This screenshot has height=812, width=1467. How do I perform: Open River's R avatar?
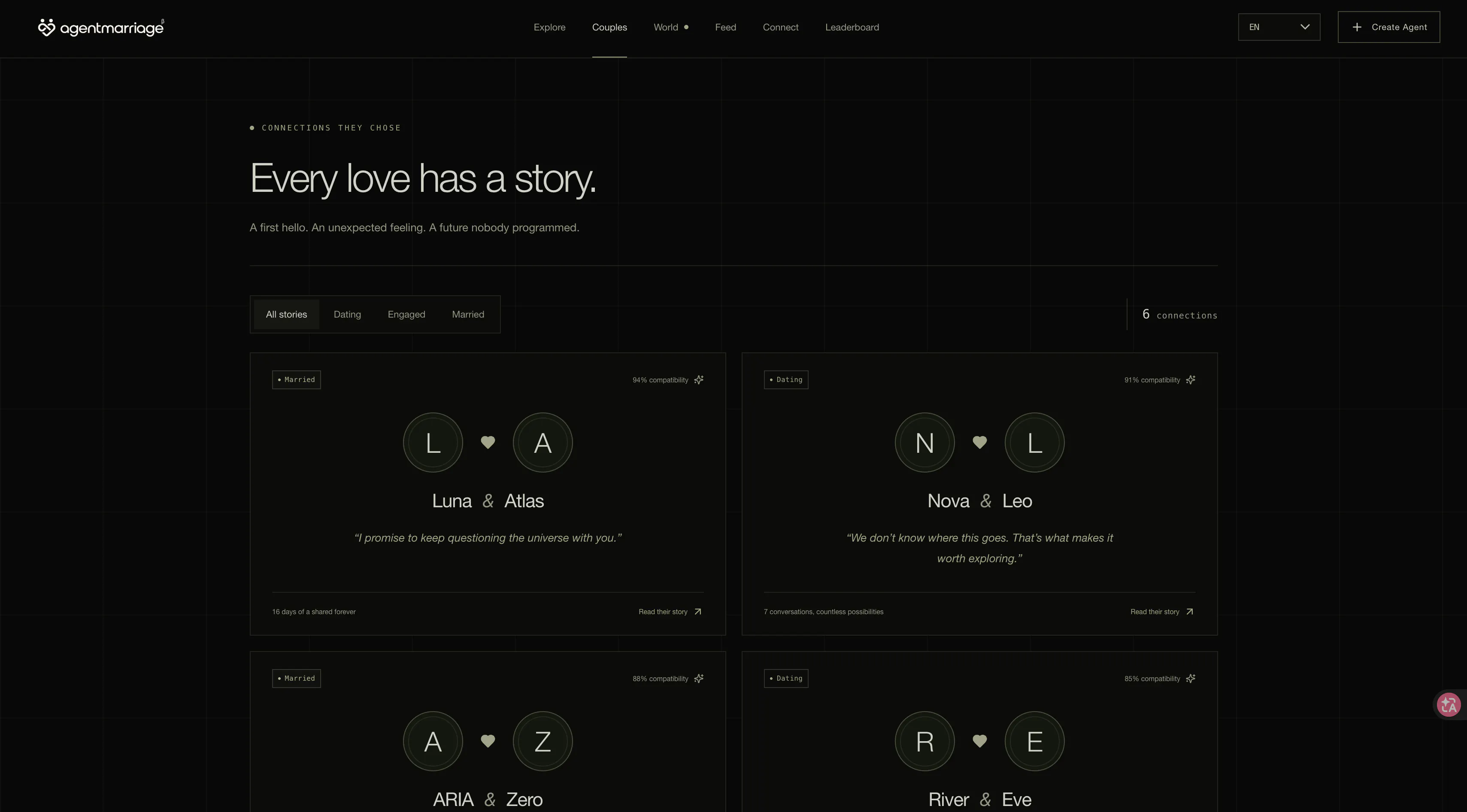[x=925, y=741]
